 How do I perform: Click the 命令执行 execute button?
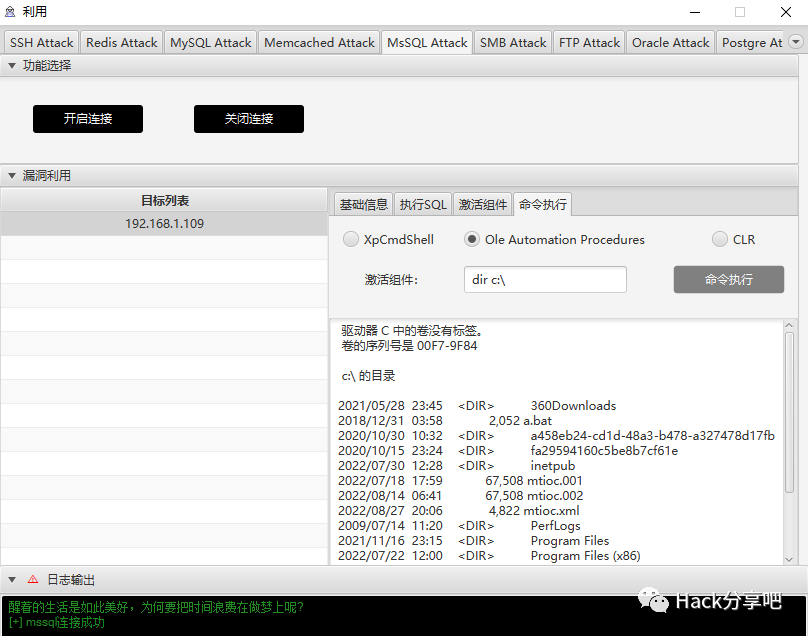pyautogui.click(x=728, y=280)
